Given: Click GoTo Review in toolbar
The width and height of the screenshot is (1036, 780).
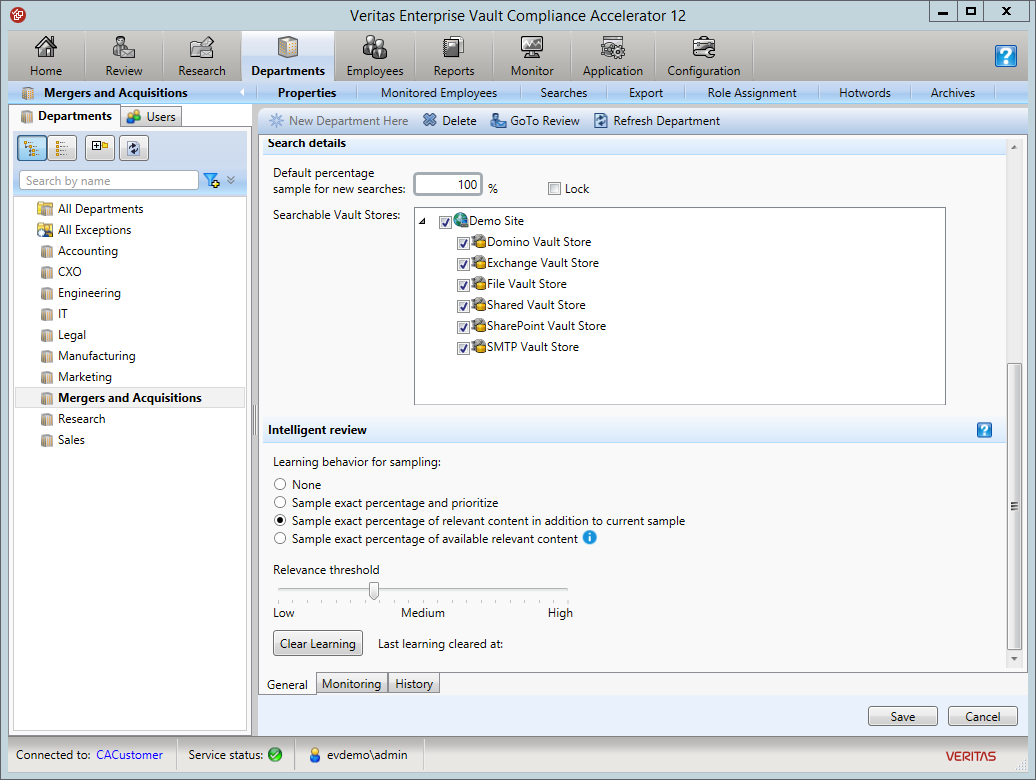Looking at the screenshot, I should click(535, 121).
